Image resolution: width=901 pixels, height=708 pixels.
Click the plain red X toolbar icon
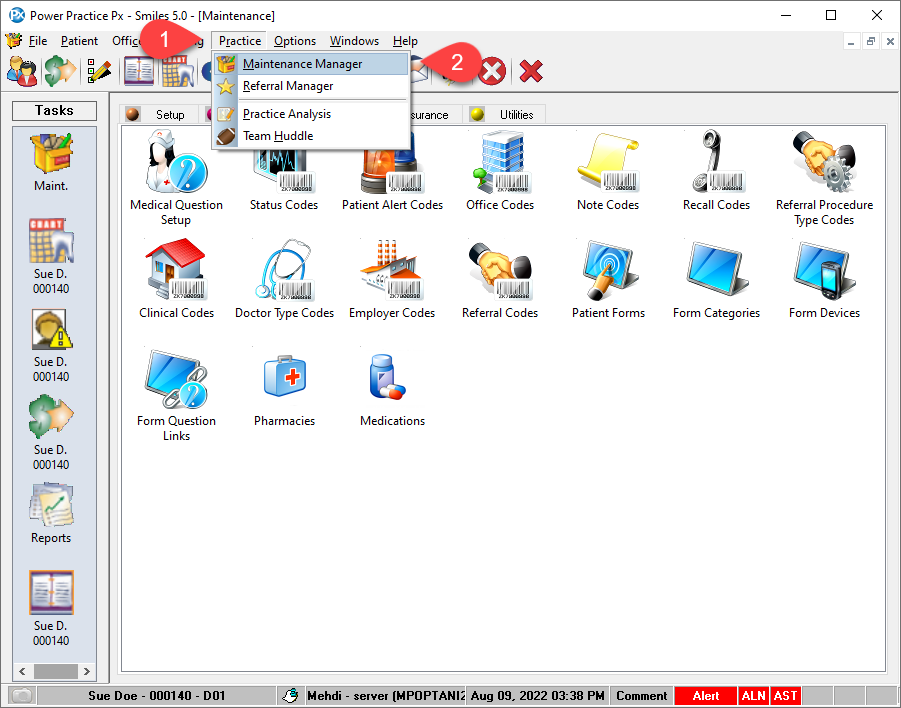pos(531,72)
